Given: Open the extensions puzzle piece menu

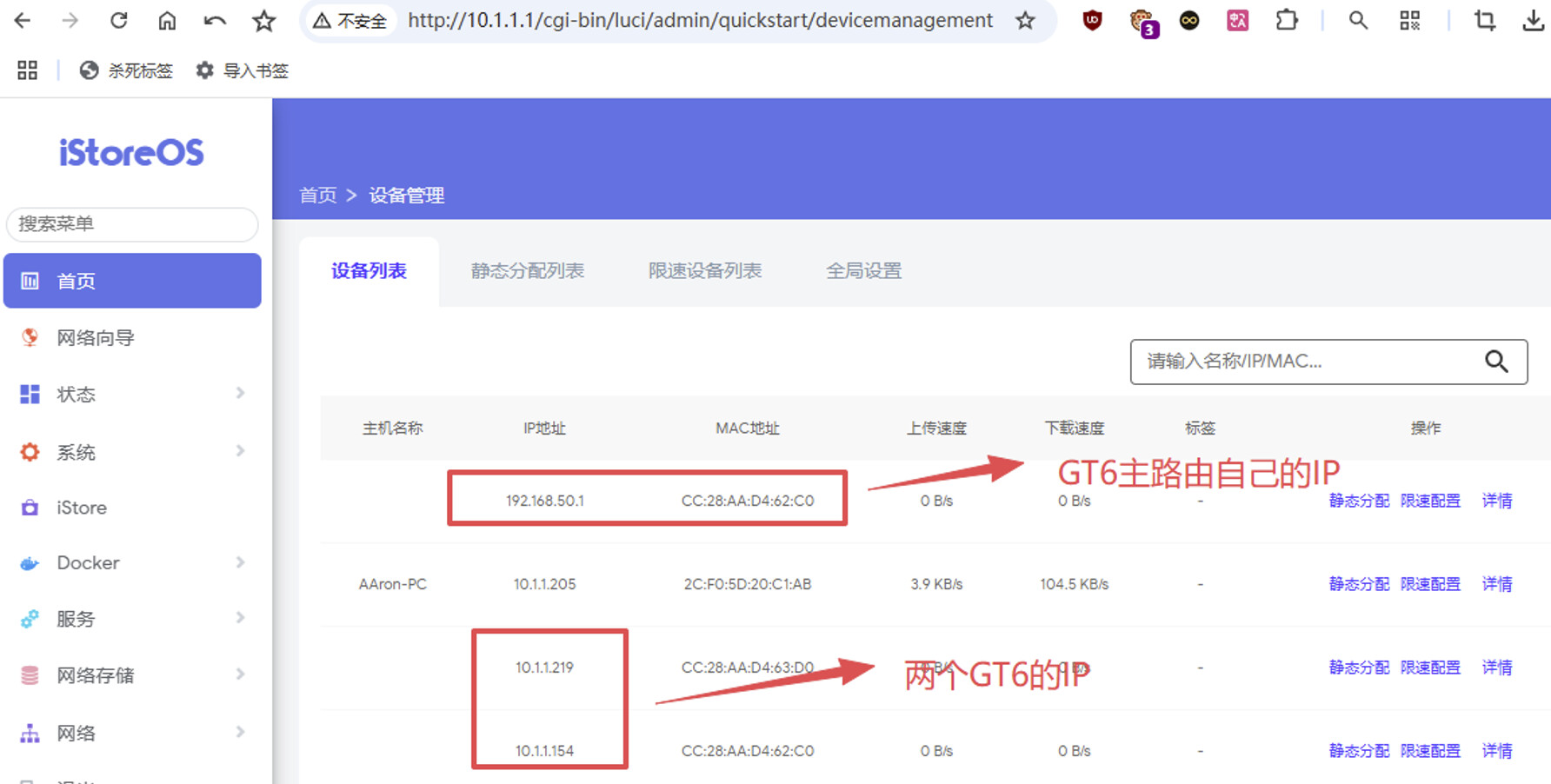Looking at the screenshot, I should 1287,20.
